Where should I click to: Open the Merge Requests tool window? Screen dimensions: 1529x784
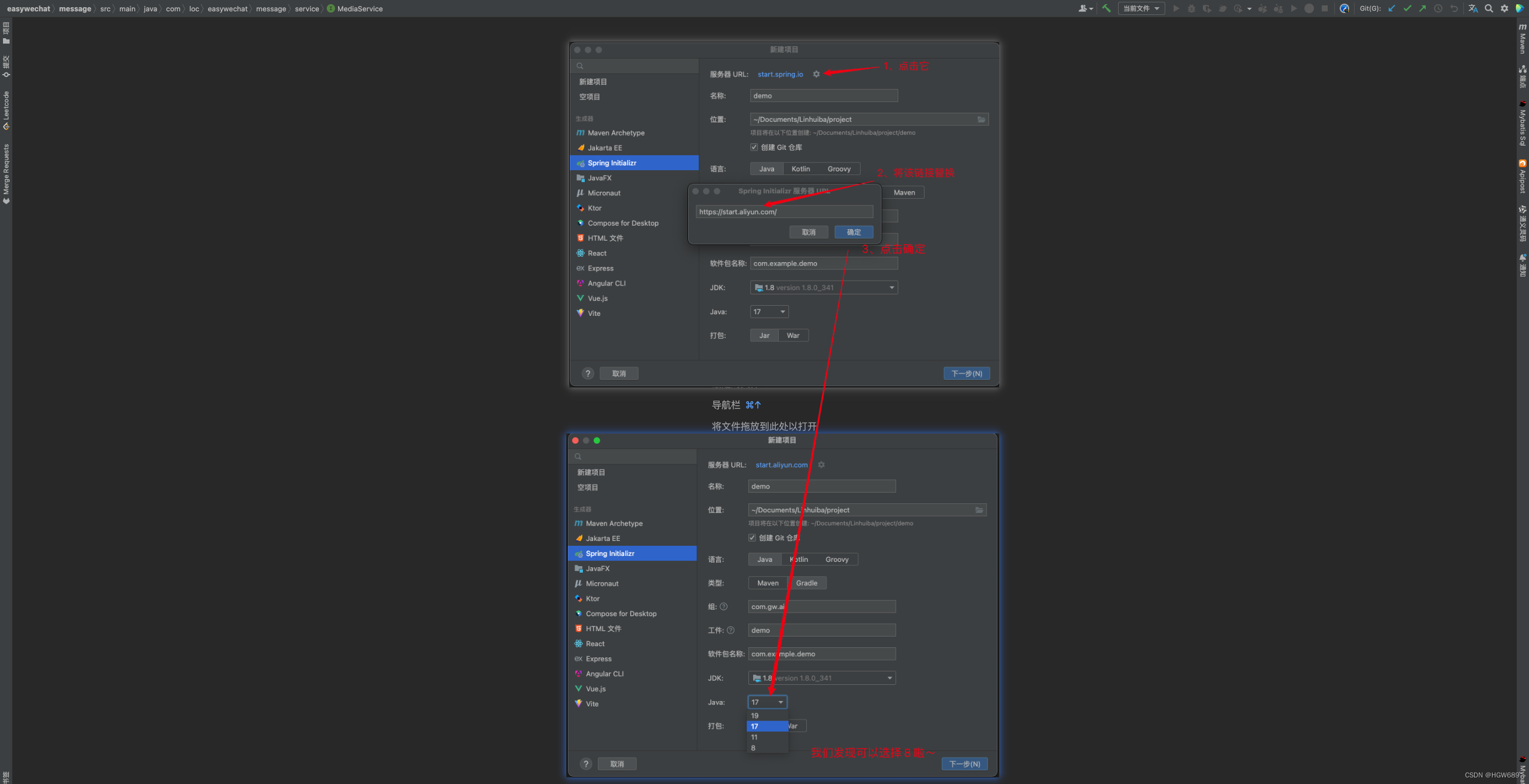[x=6, y=174]
